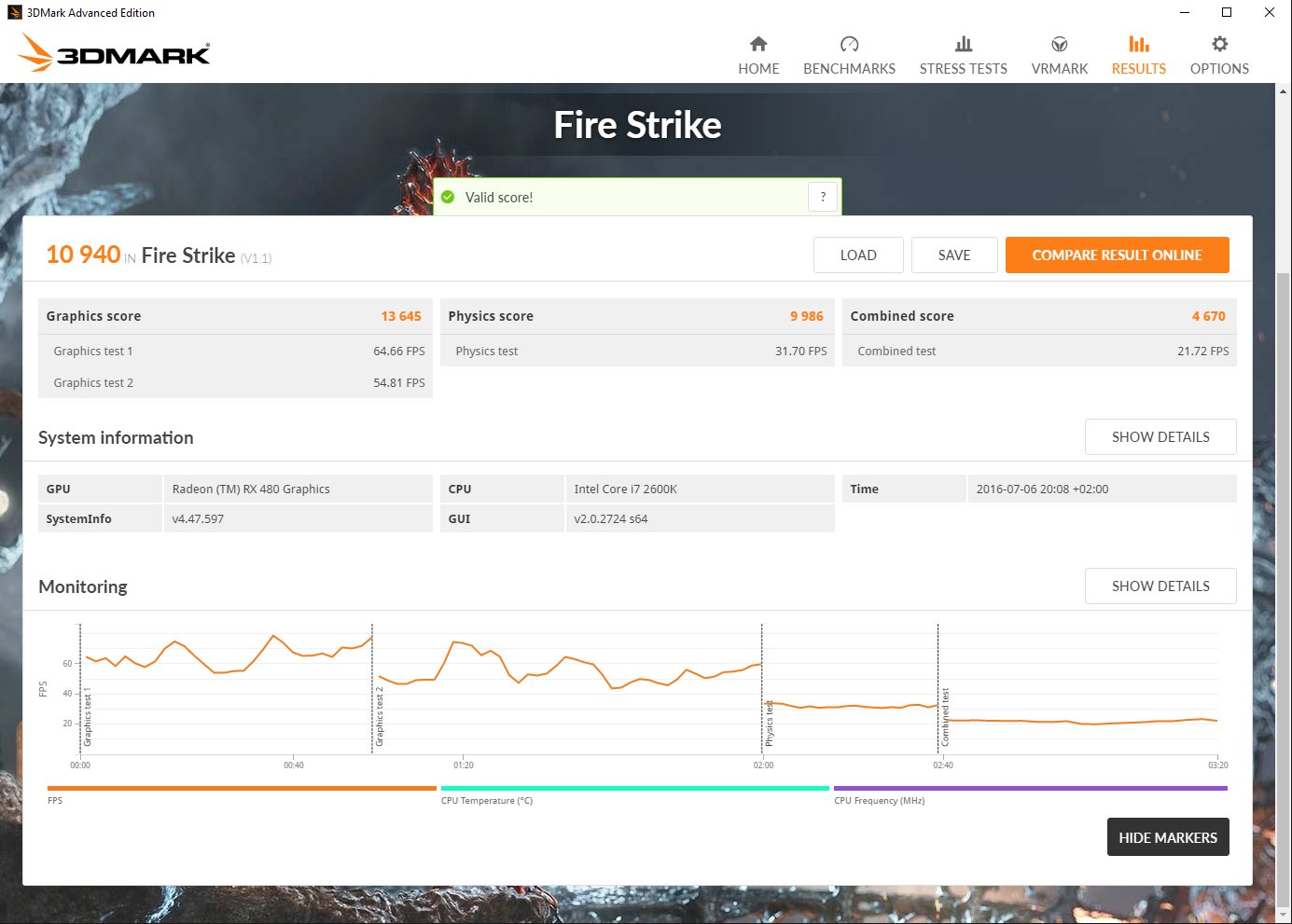Screen dimensions: 1292x924
Task: Open Stress Tests via the bar chart icon
Action: click(964, 44)
